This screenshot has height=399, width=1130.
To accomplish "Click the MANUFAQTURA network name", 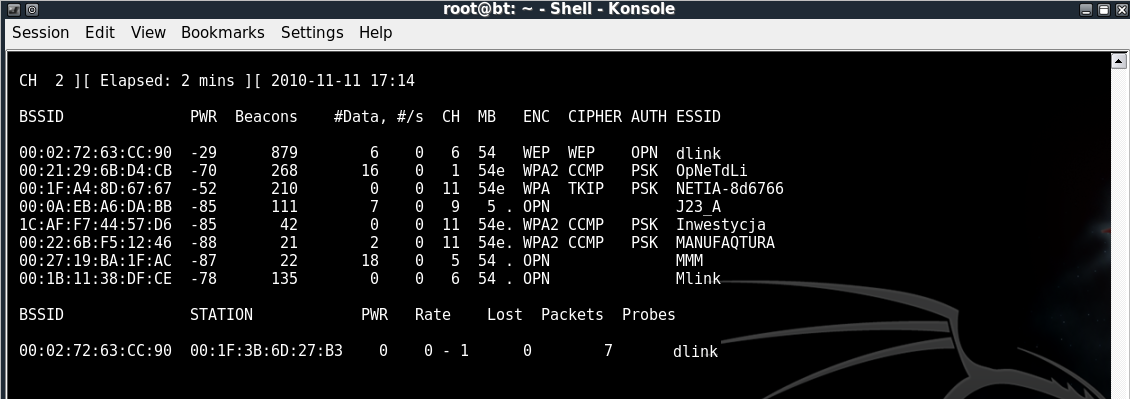I will click(x=725, y=243).
